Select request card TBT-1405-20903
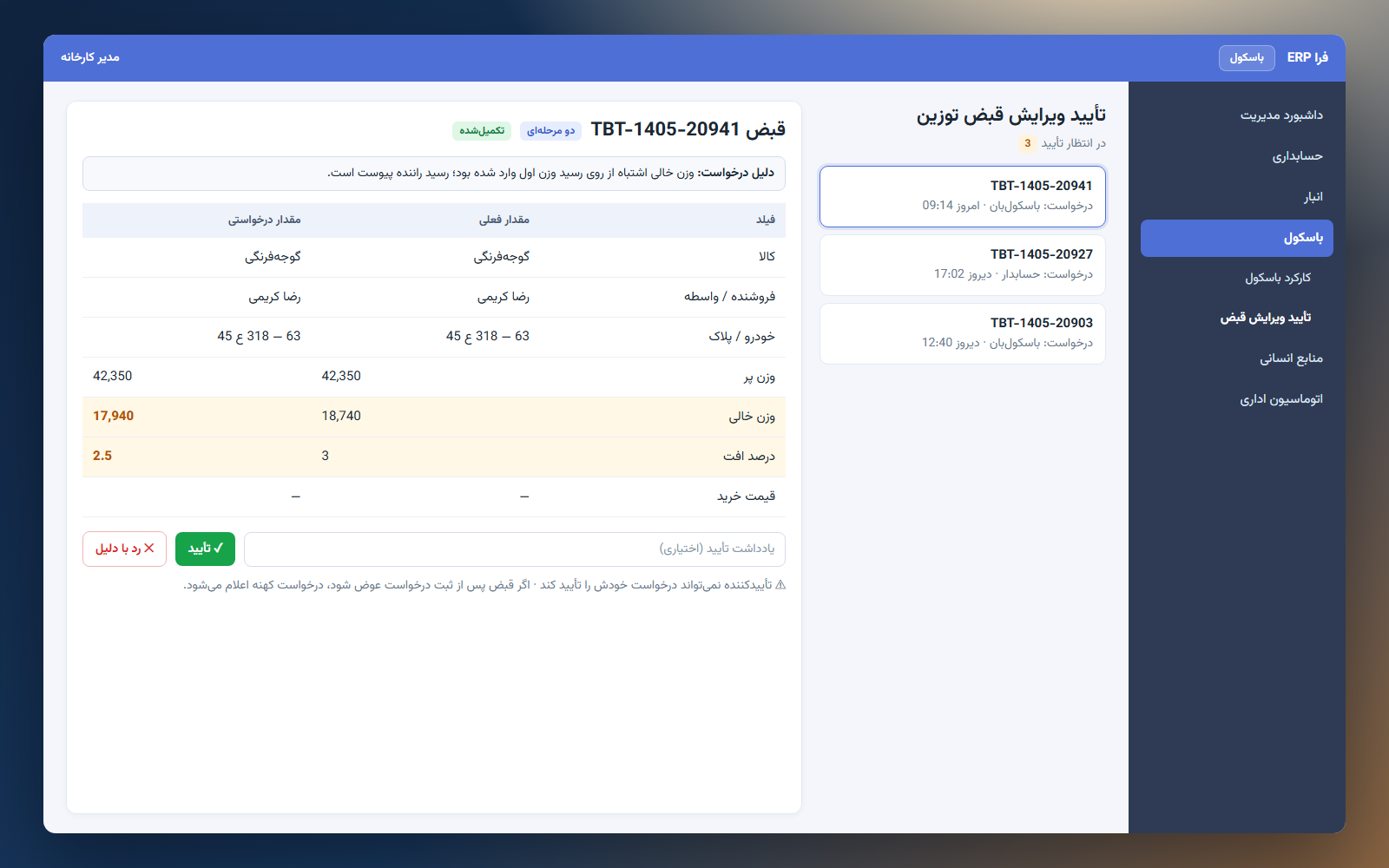The image size is (1389, 868). click(963, 333)
